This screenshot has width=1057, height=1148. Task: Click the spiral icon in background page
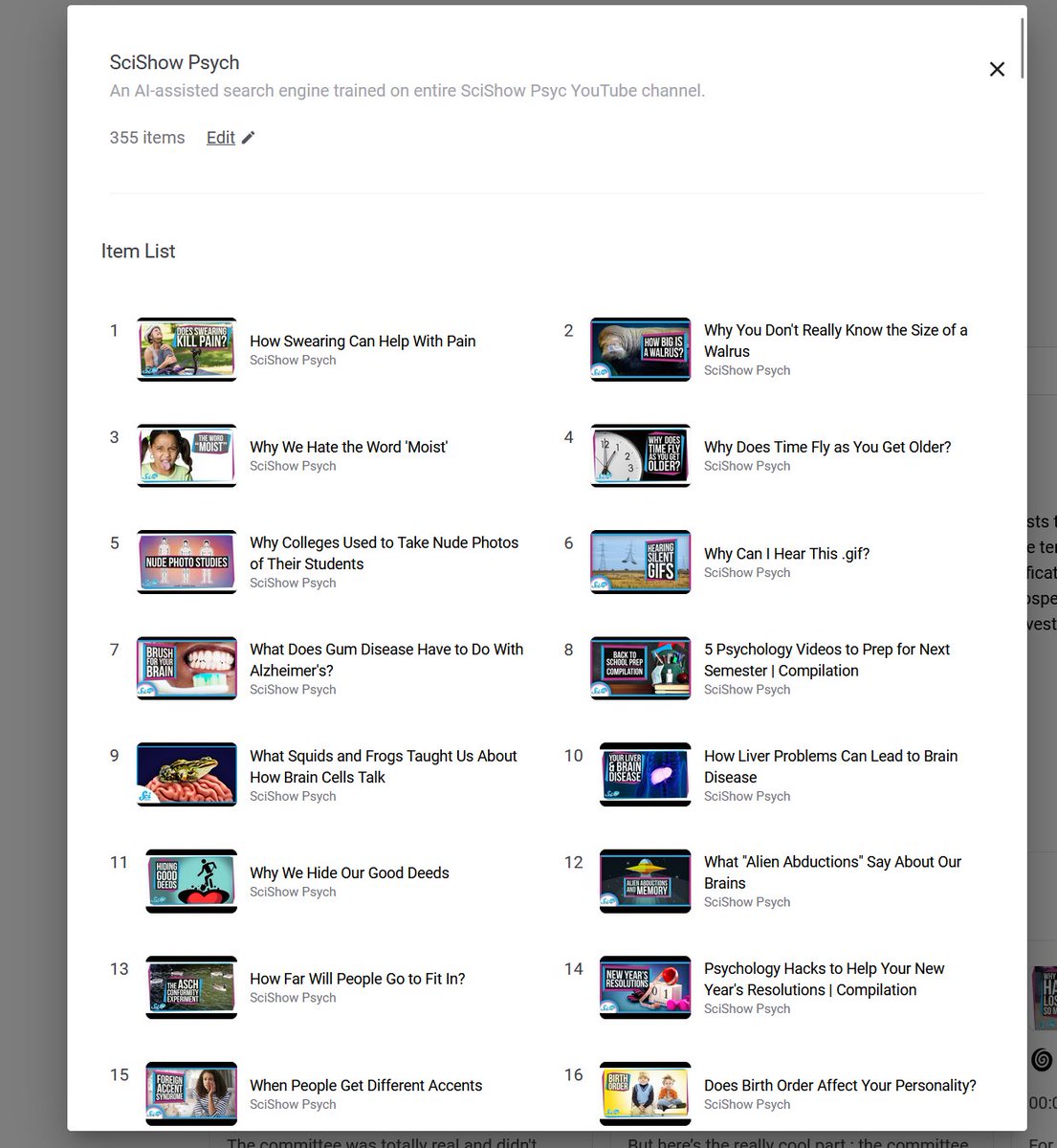click(x=1043, y=1059)
